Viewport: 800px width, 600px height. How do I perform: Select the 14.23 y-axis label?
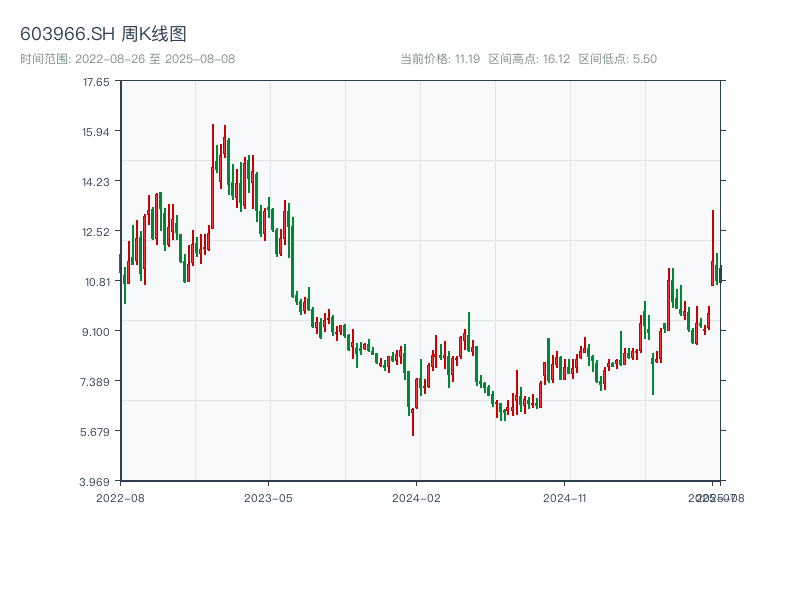96,182
